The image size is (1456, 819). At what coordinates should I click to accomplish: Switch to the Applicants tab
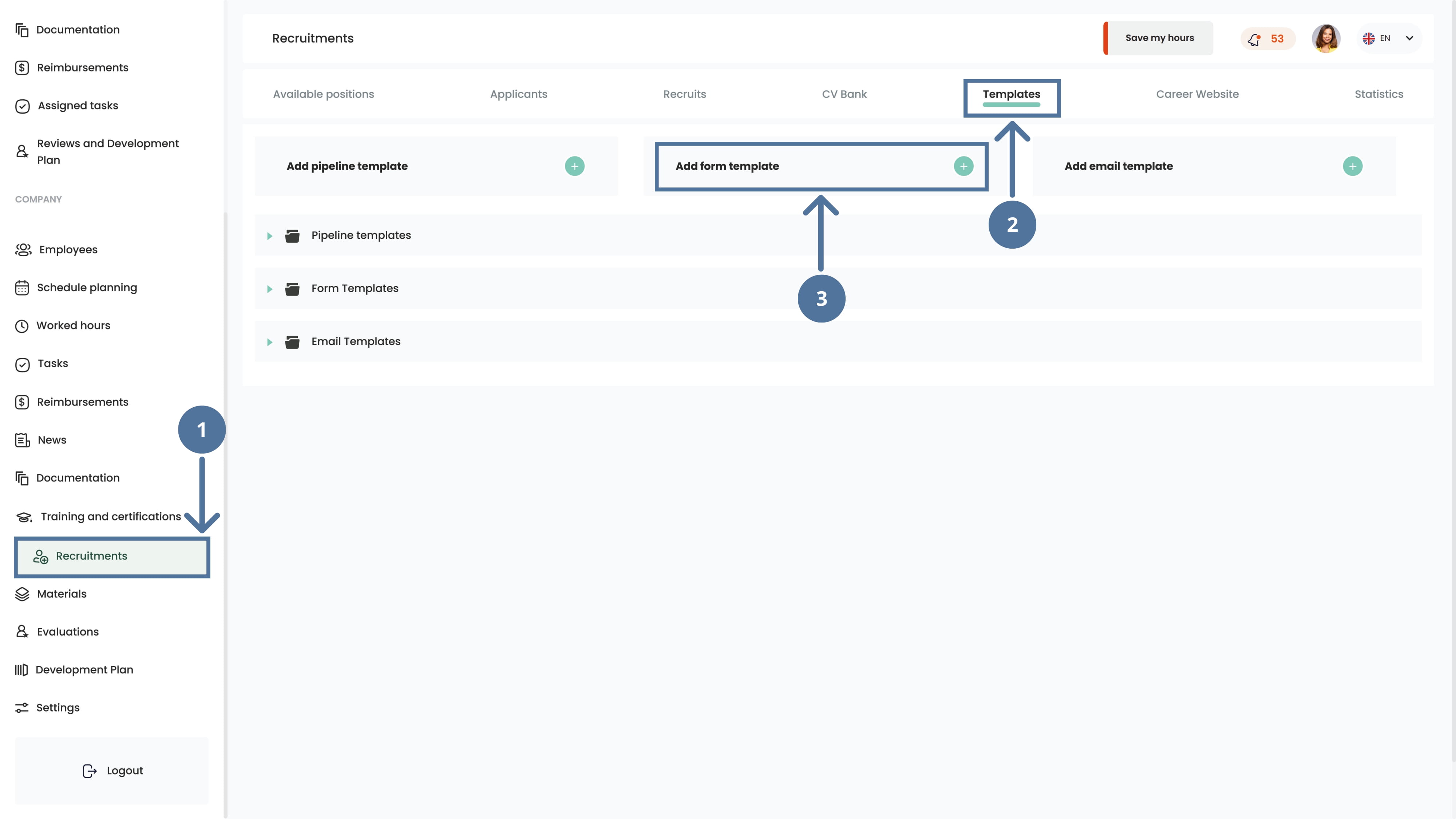[518, 94]
